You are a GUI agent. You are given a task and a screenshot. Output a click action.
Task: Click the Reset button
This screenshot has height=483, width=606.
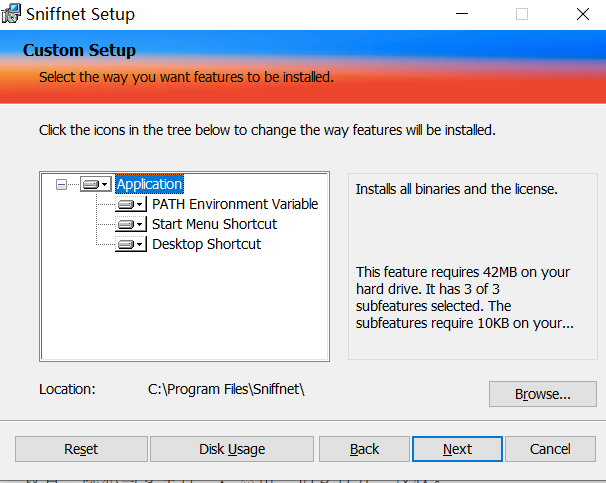point(81,449)
